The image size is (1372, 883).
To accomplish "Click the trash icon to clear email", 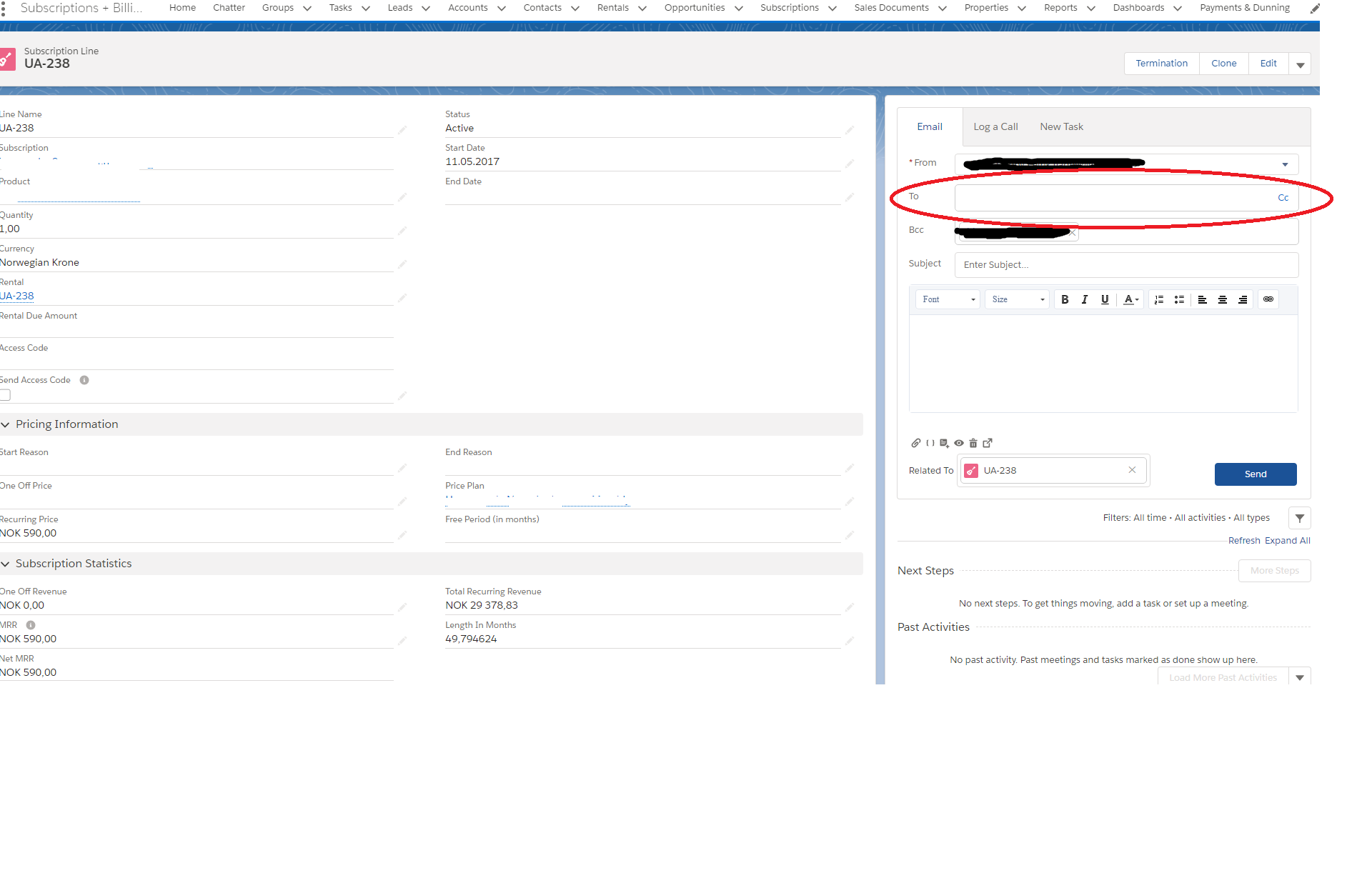I will pyautogui.click(x=973, y=443).
